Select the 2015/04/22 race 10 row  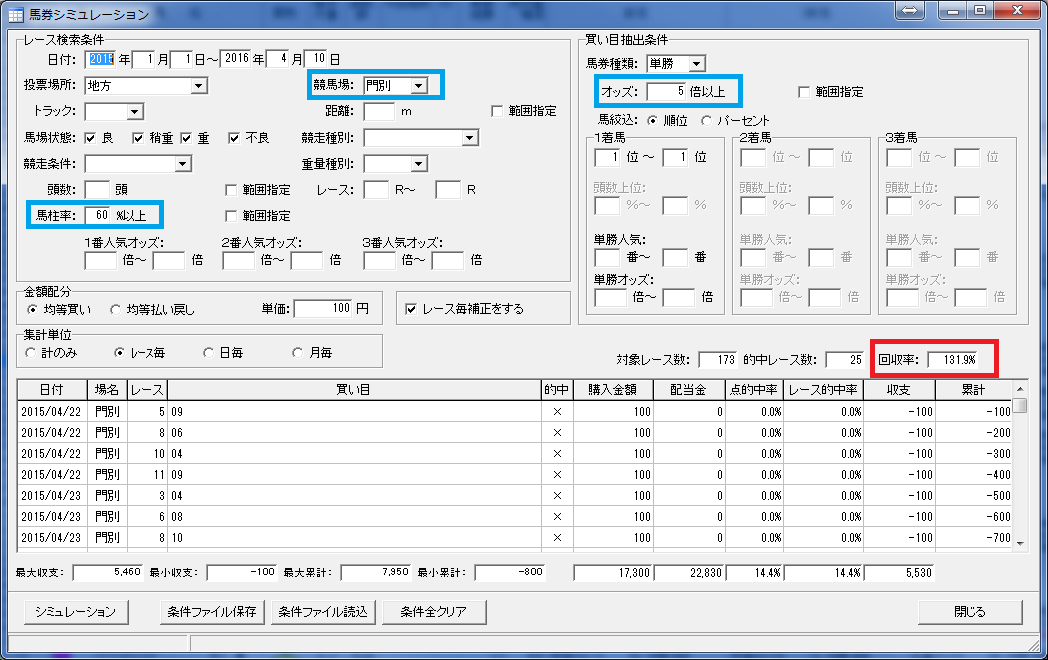[x=515, y=454]
